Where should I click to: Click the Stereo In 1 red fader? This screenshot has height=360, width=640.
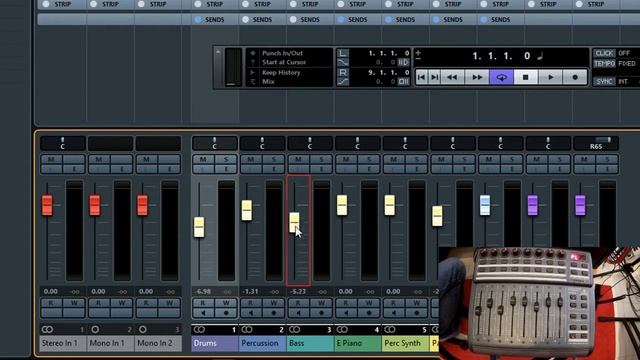pos(47,205)
